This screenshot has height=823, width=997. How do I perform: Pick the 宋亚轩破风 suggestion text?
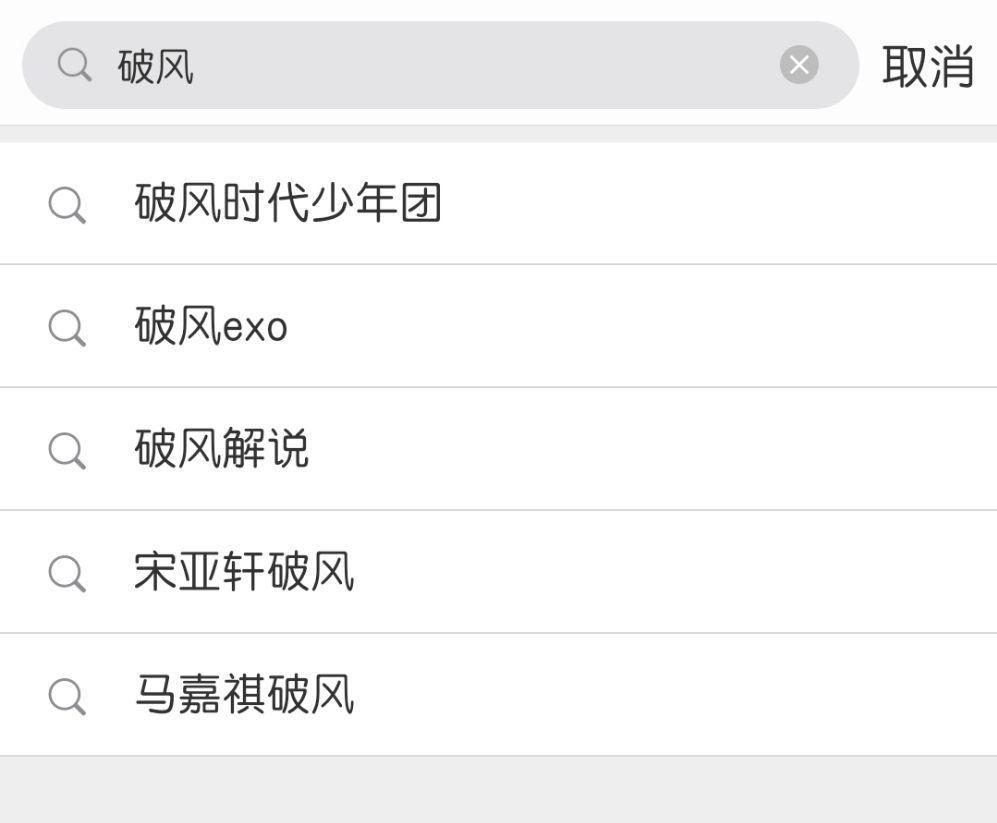[x=244, y=573]
